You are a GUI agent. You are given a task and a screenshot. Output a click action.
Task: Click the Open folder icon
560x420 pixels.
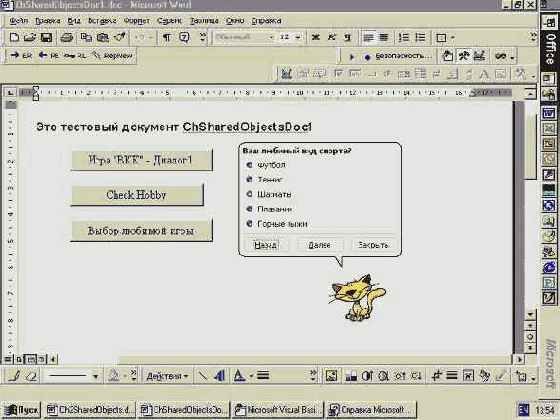tap(30, 37)
